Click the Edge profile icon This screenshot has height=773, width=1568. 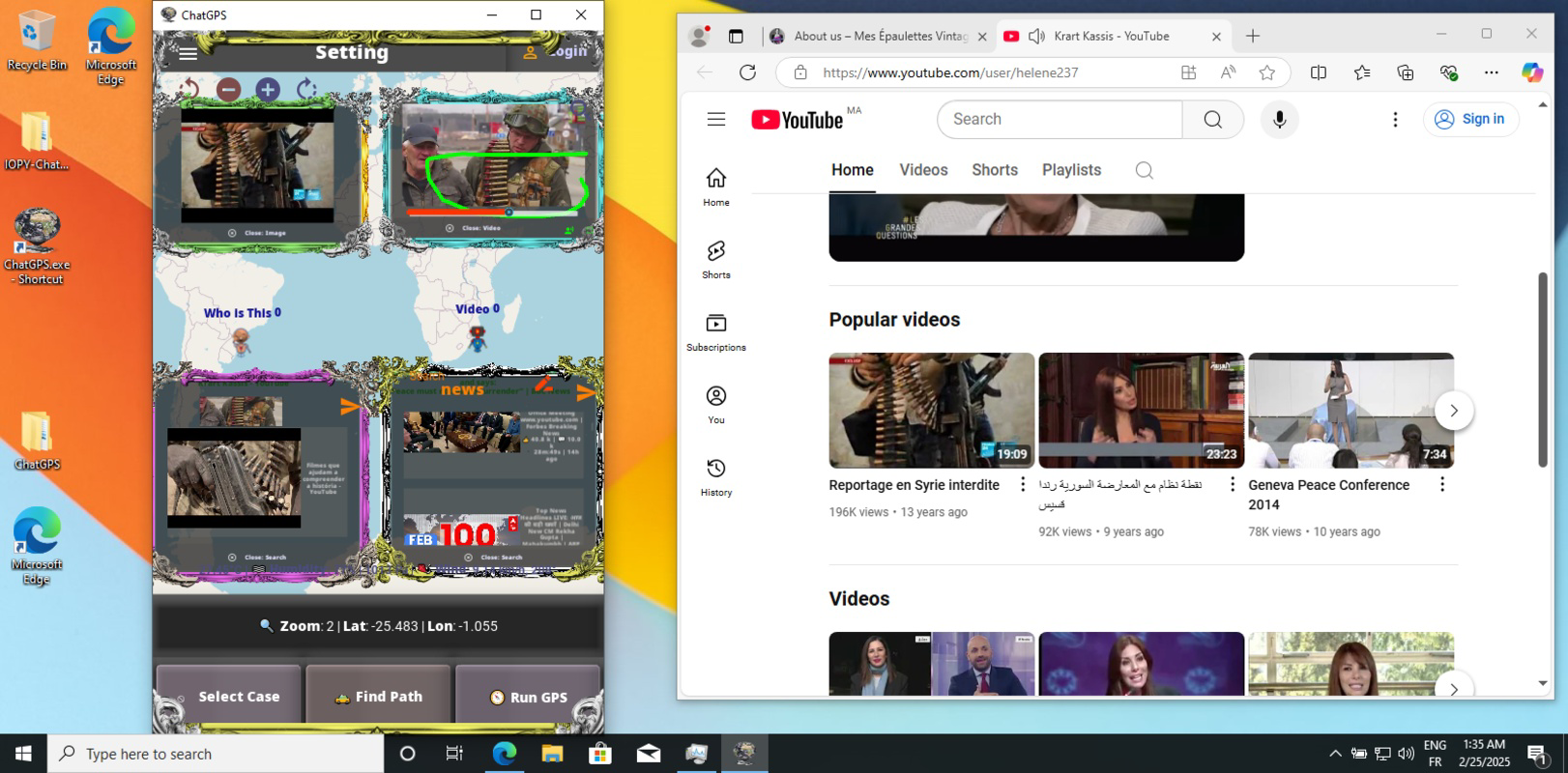[x=698, y=37]
